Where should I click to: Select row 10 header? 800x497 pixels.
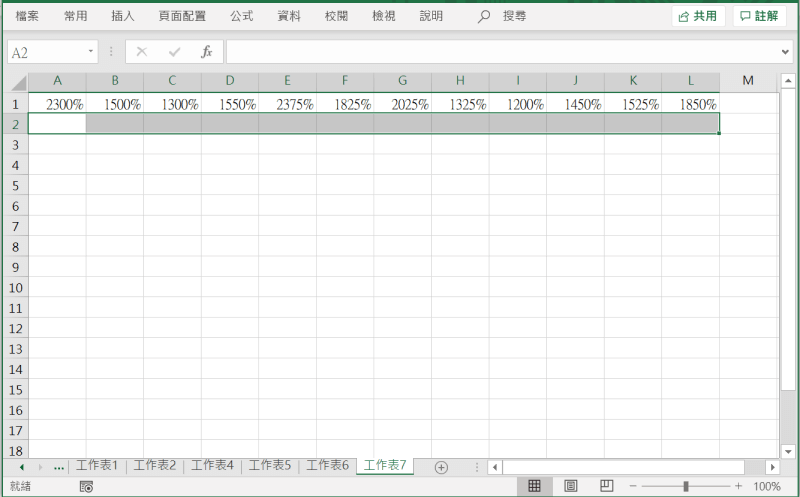(15, 288)
